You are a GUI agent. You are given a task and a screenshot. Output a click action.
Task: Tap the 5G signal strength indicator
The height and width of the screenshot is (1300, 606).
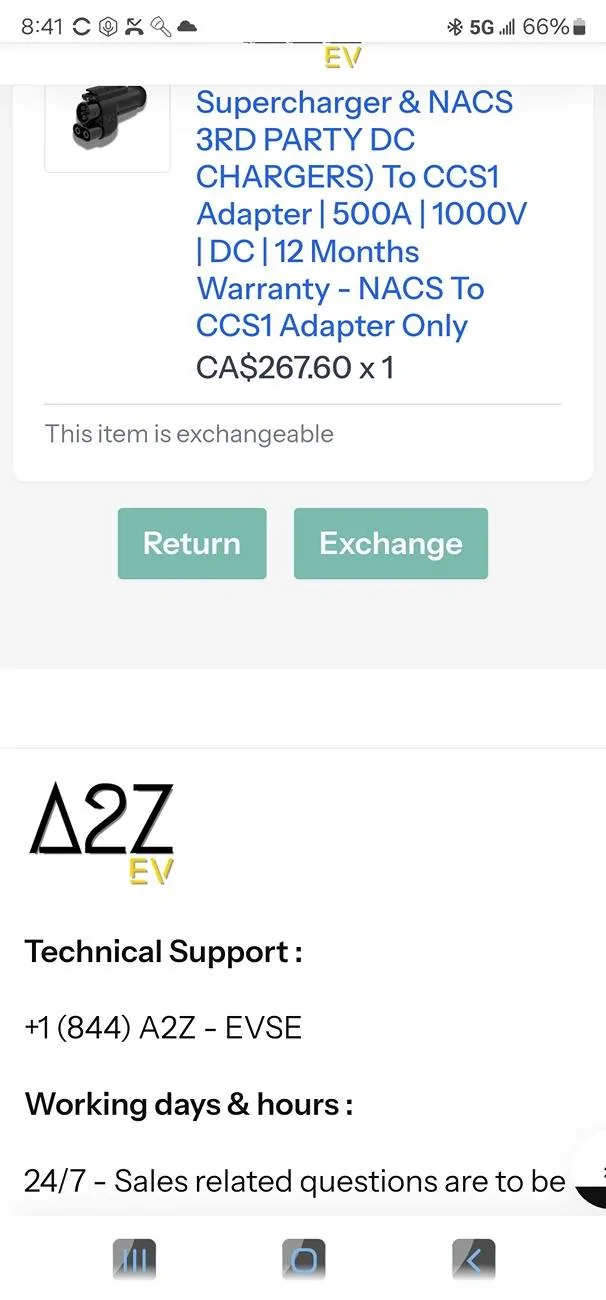point(492,27)
